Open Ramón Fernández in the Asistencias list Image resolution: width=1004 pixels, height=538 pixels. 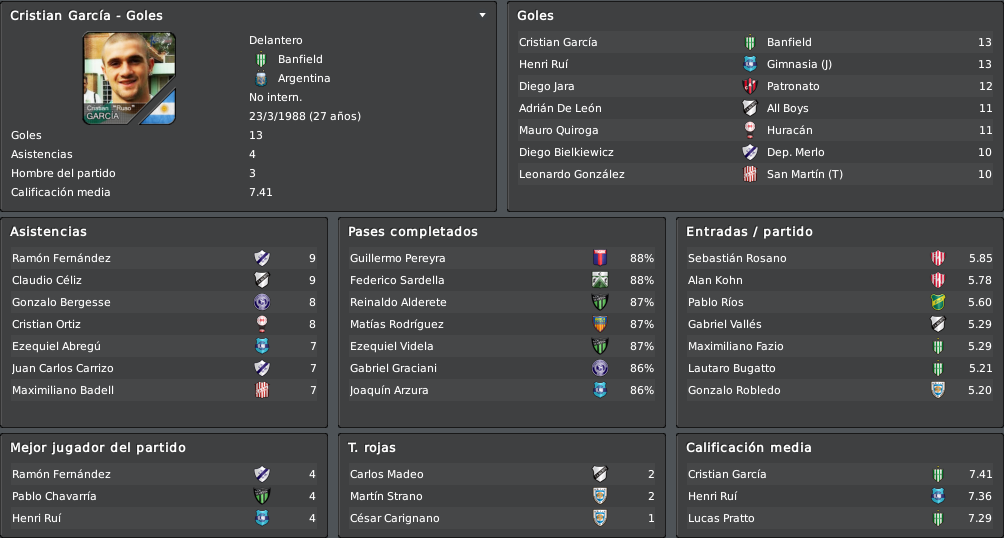pyautogui.click(x=61, y=258)
